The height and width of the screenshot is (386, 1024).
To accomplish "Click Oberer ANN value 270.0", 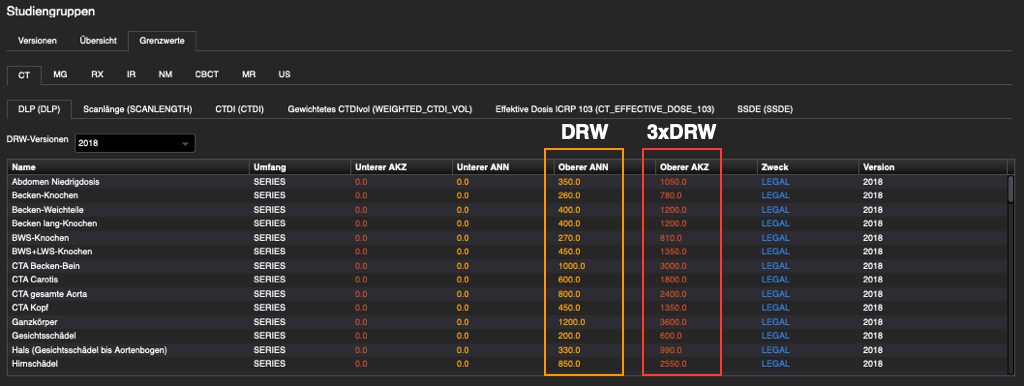I will click(x=568, y=238).
